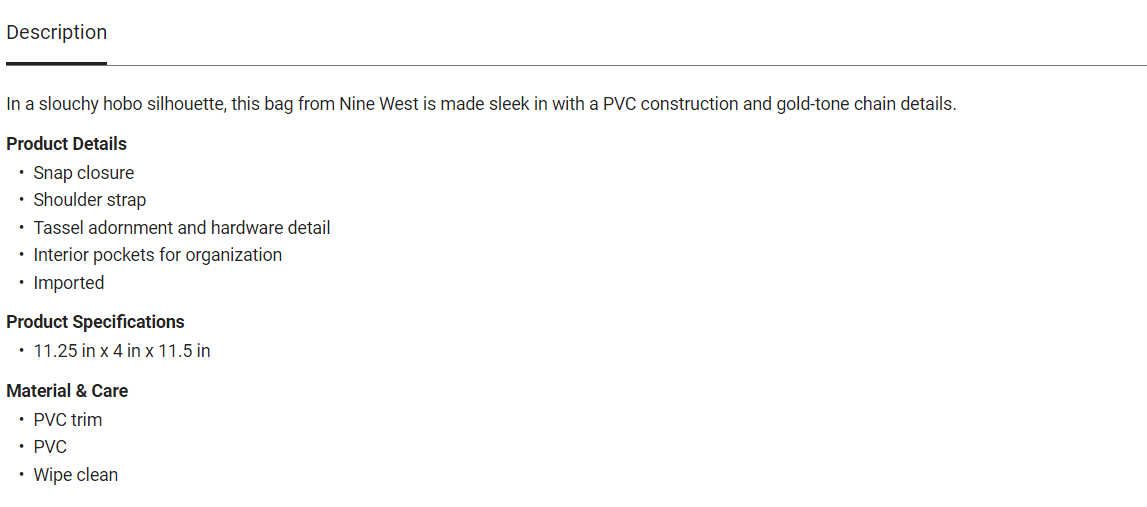The width and height of the screenshot is (1147, 507).
Task: Click the dimensions "11.25 in x 4 in x 11.5 in"
Action: (x=121, y=351)
